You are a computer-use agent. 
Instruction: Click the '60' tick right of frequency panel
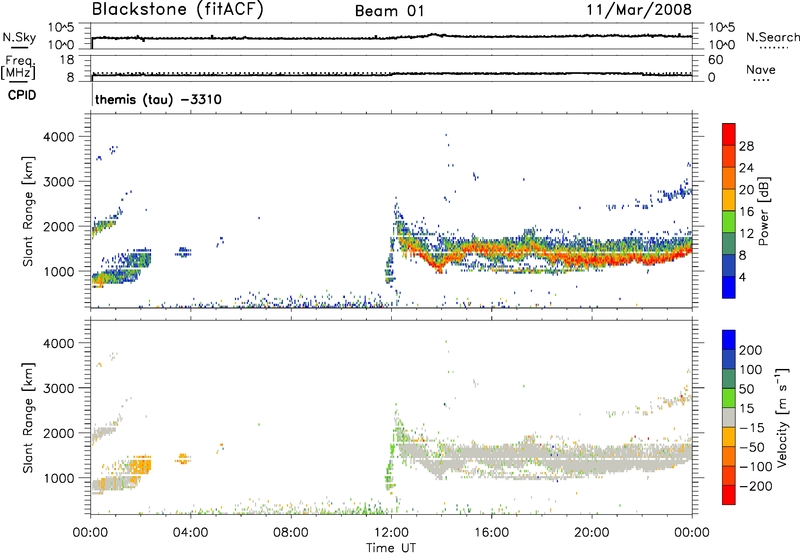[715, 60]
